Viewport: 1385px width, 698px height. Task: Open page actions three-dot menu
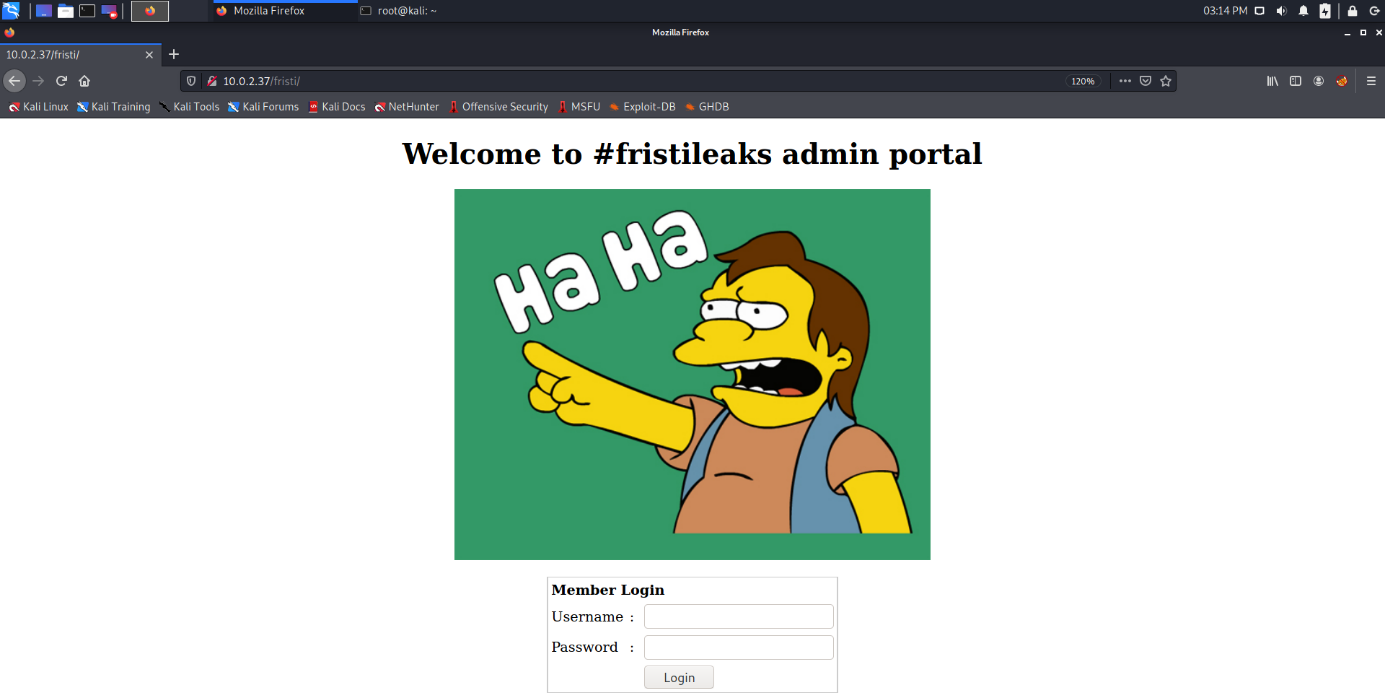pos(1125,81)
